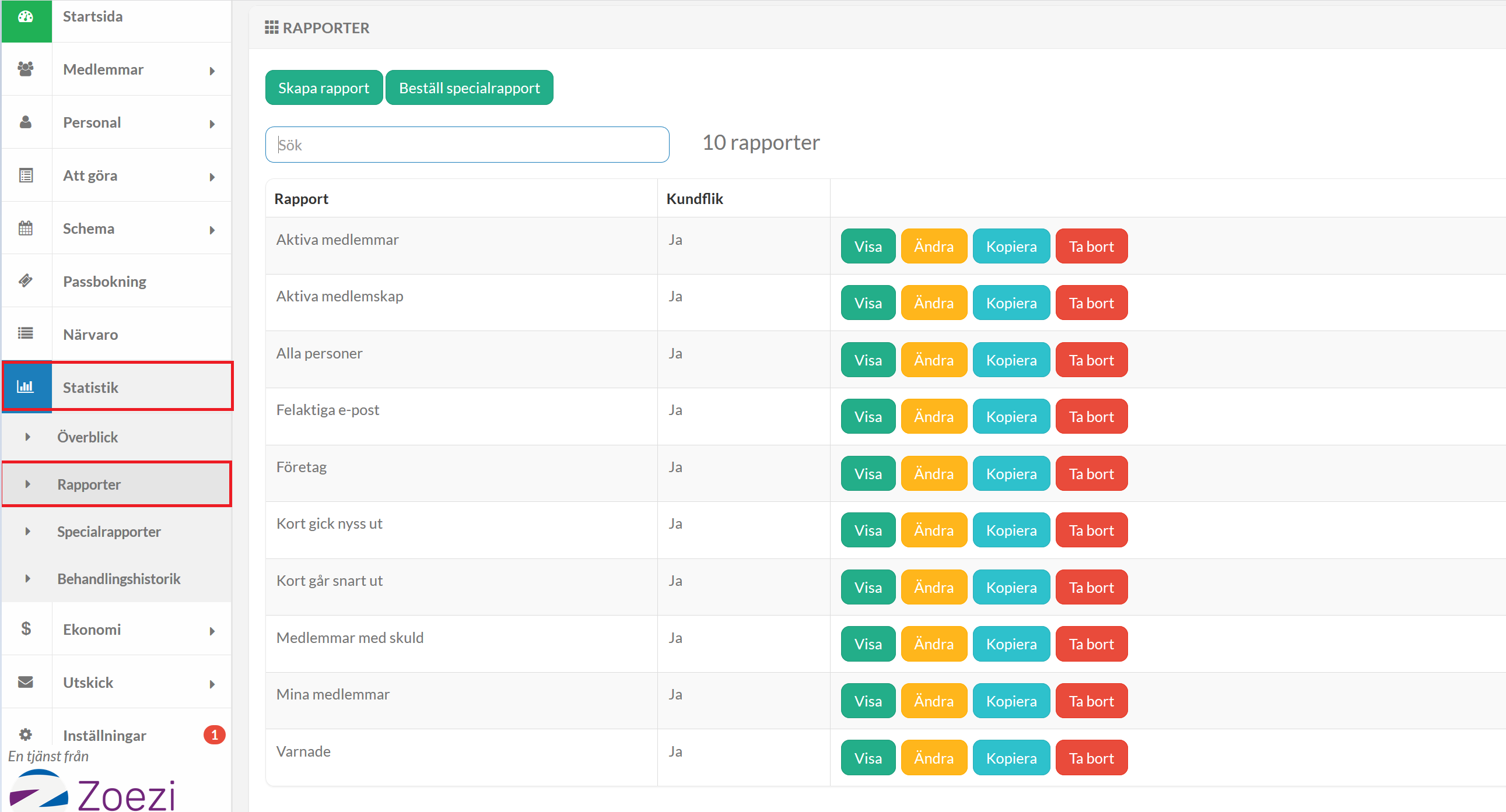This screenshot has height=812, width=1506.
Task: Click the Medlemmar group icon
Action: pyautogui.click(x=26, y=69)
